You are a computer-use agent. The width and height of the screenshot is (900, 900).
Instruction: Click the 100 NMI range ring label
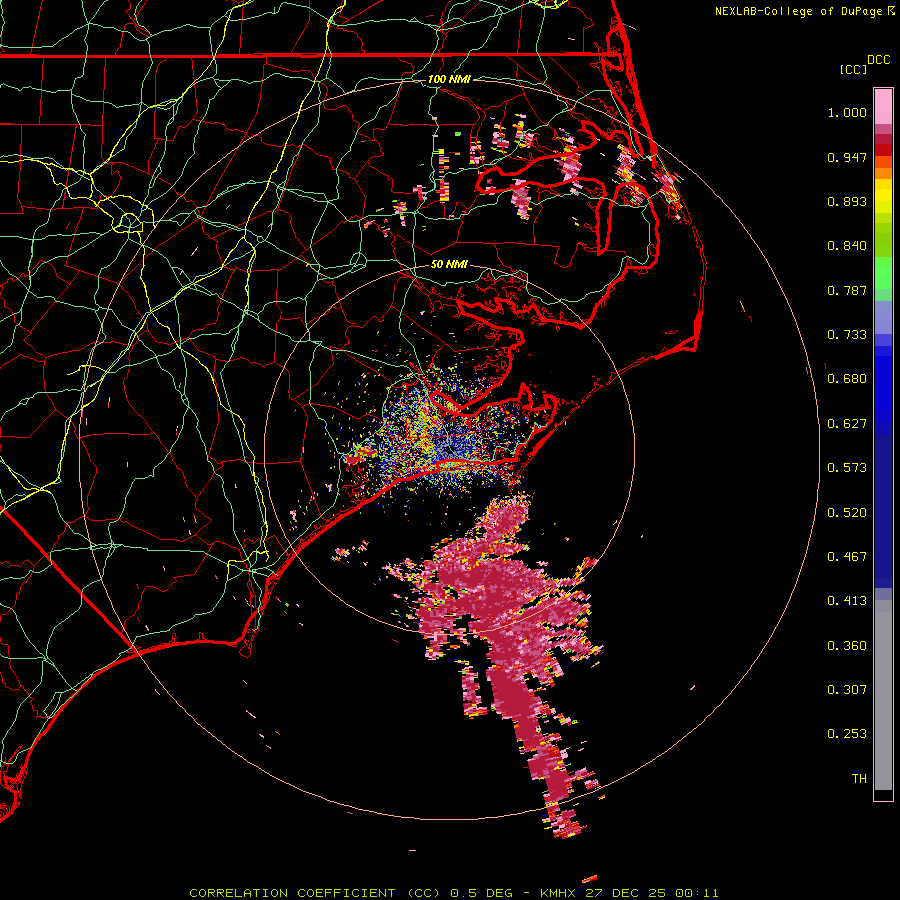click(x=449, y=79)
